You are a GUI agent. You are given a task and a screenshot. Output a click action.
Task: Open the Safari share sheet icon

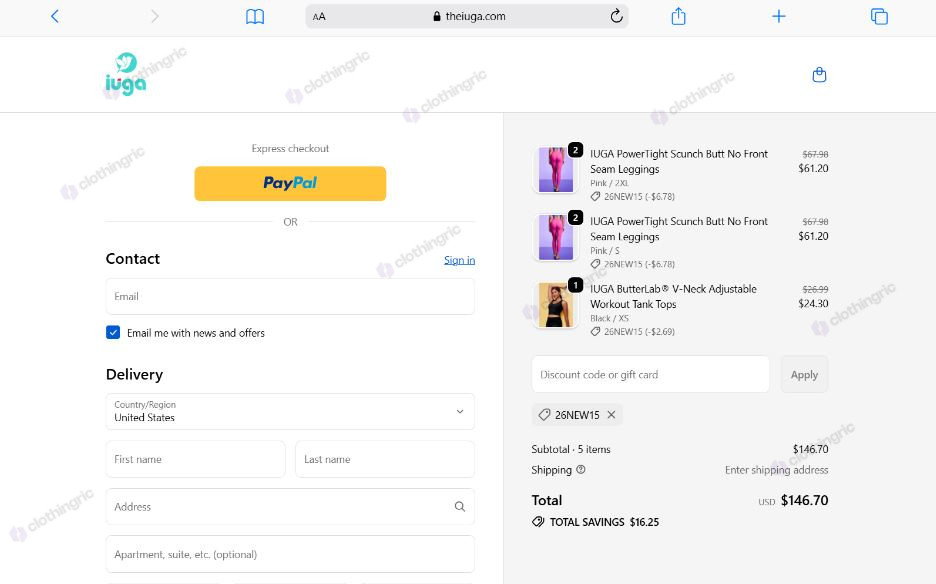coord(679,16)
